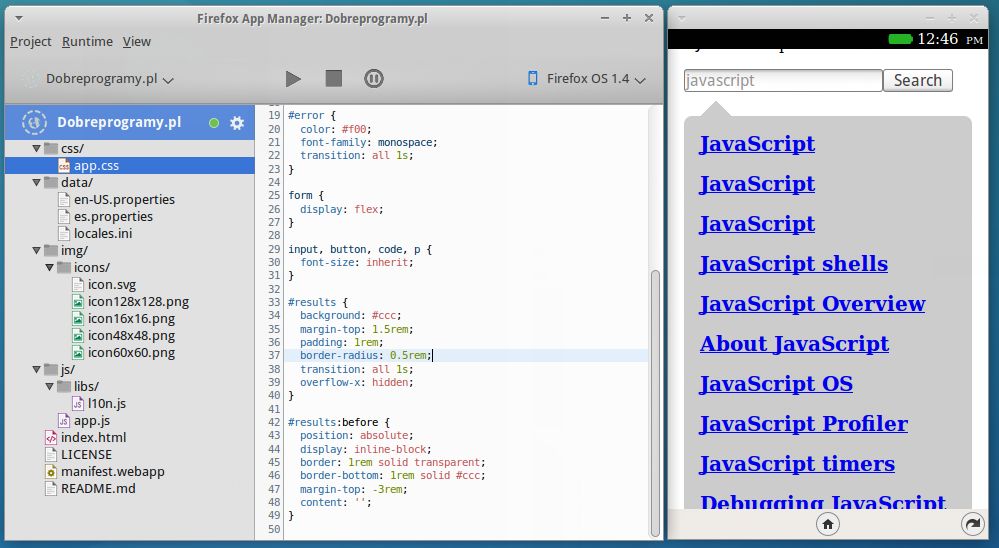Click the 12:46 PM clock in simulator
The height and width of the screenshot is (548, 999).
pos(951,39)
